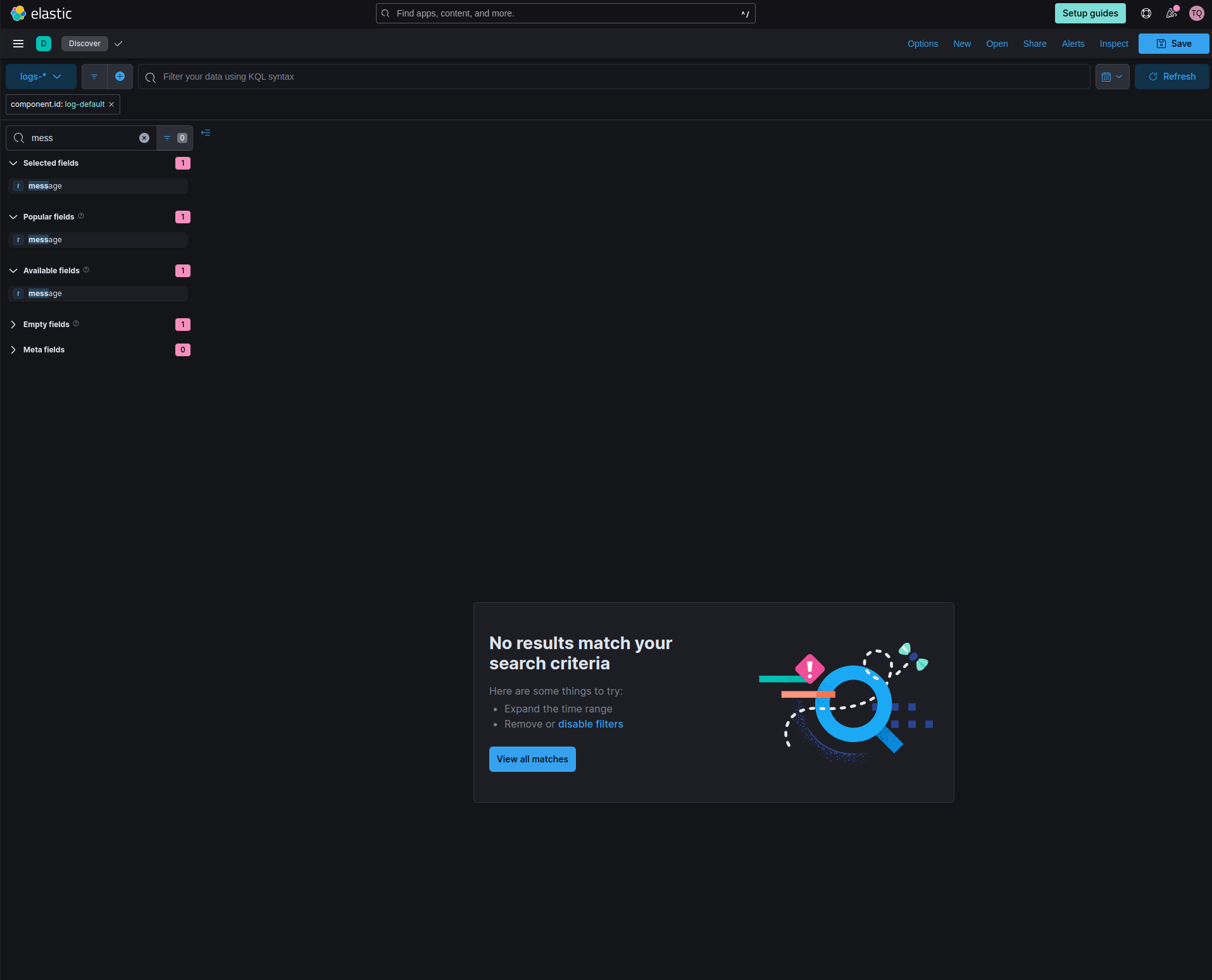
Task: Open the help menu
Action: click(x=1146, y=13)
